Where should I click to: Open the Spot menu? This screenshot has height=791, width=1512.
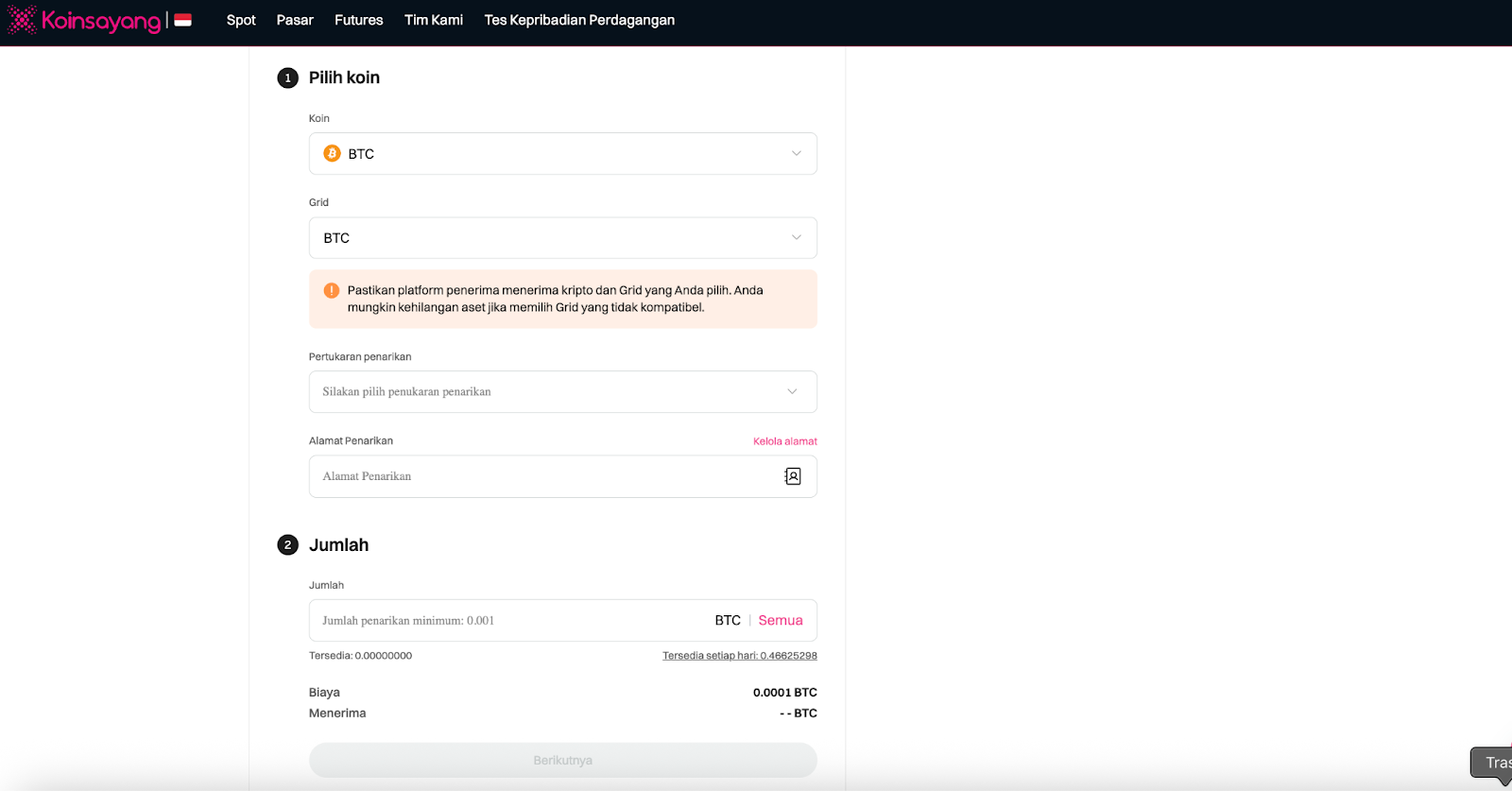tap(241, 20)
